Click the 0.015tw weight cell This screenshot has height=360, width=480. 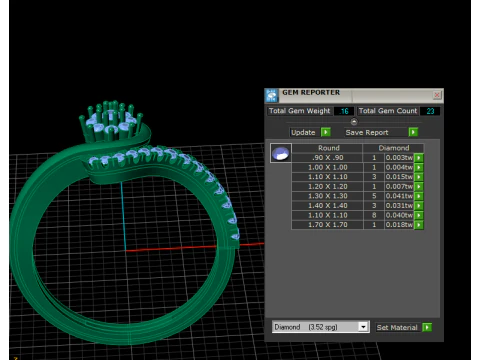tap(399, 177)
